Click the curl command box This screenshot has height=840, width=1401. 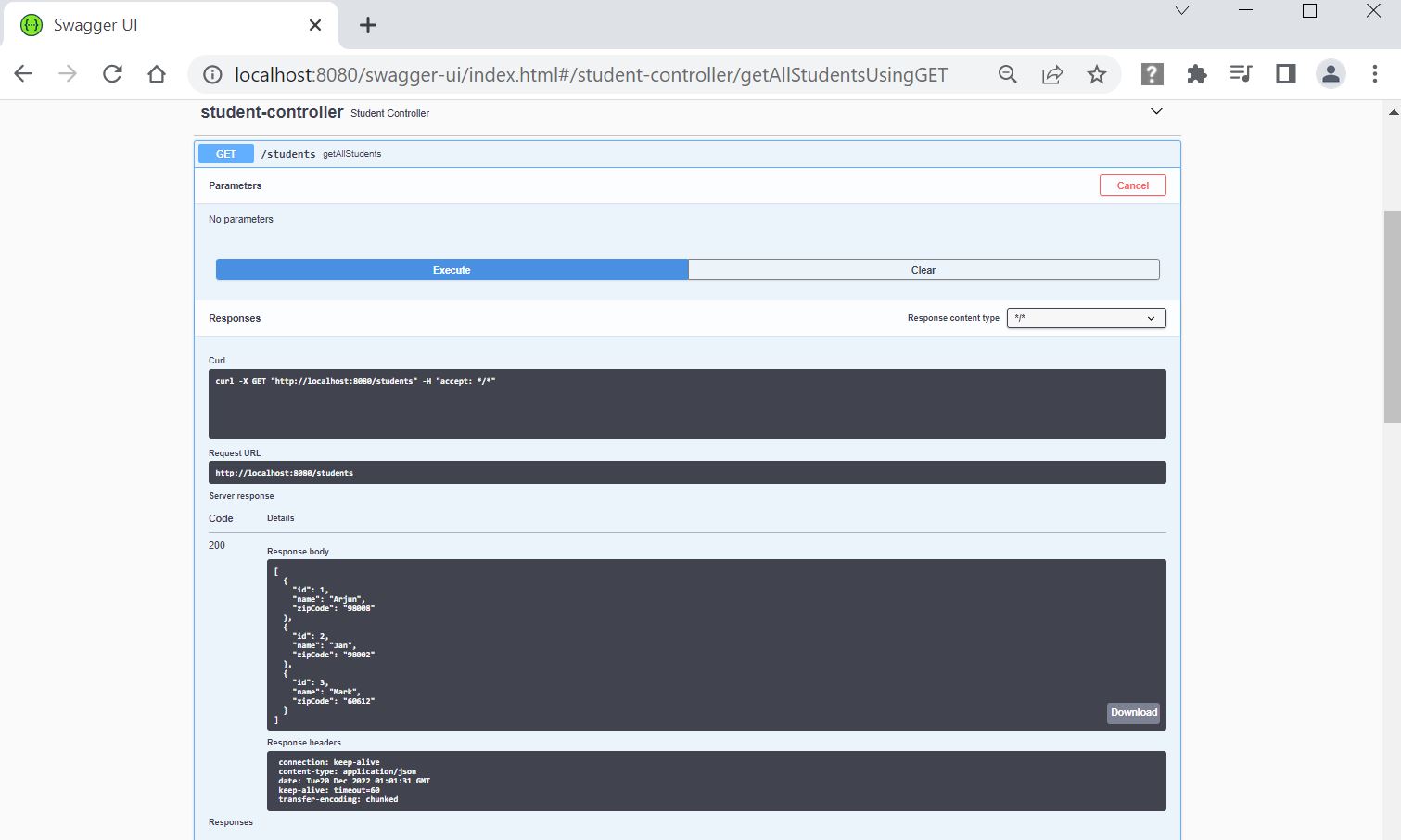click(x=687, y=403)
